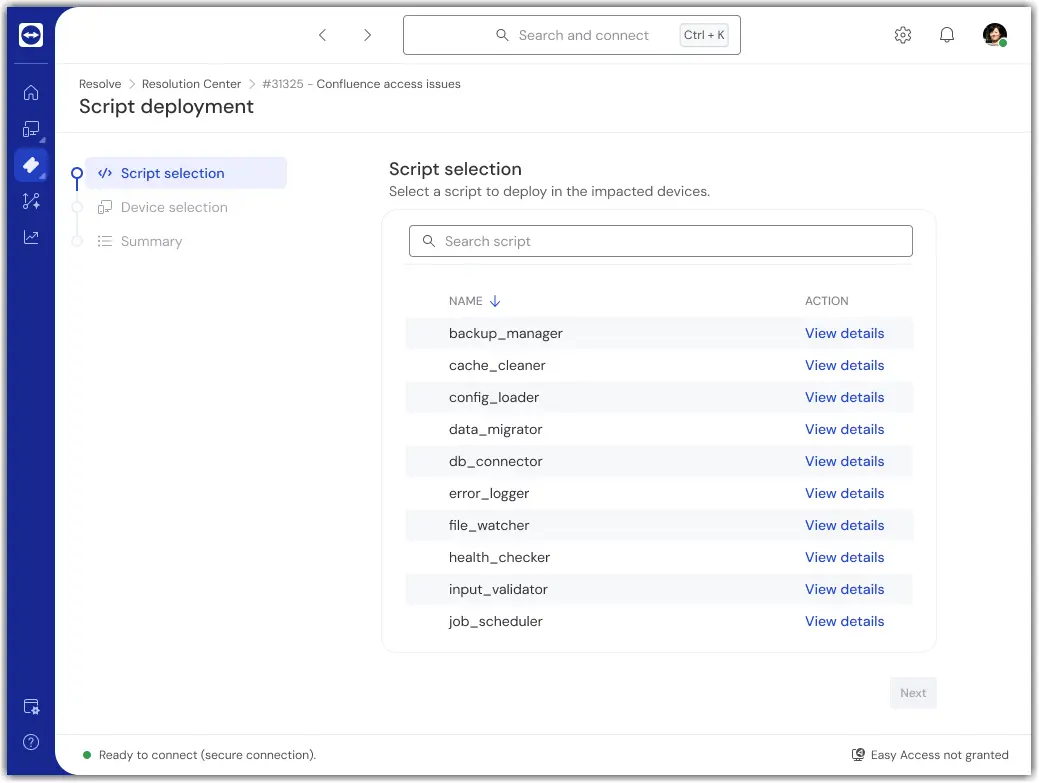Click the Summary list icon
Screen dimensions: 1039x783
tap(105, 241)
